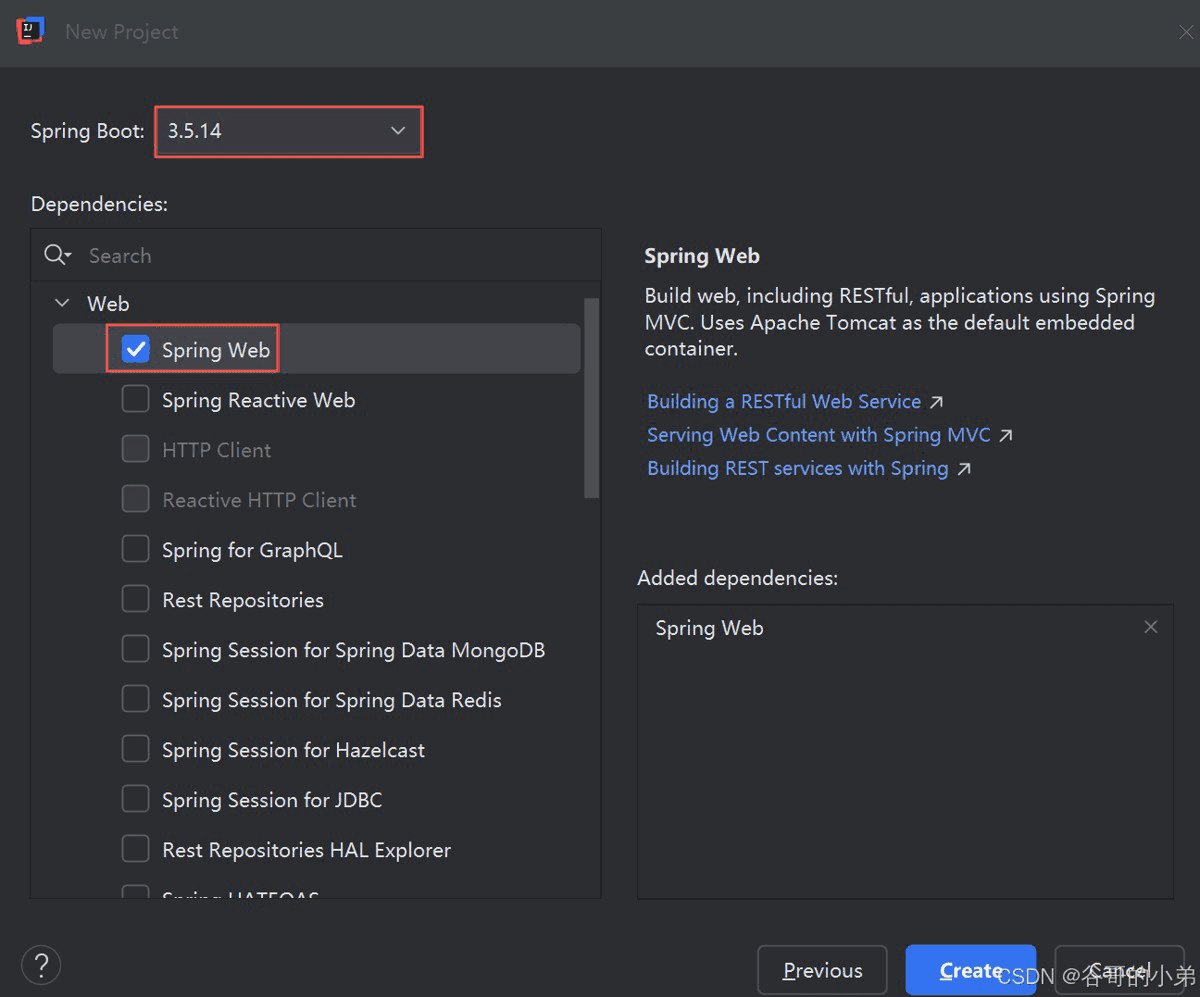1200x997 pixels.
Task: Click the IntelliJ IDEA logo icon
Action: (30, 31)
